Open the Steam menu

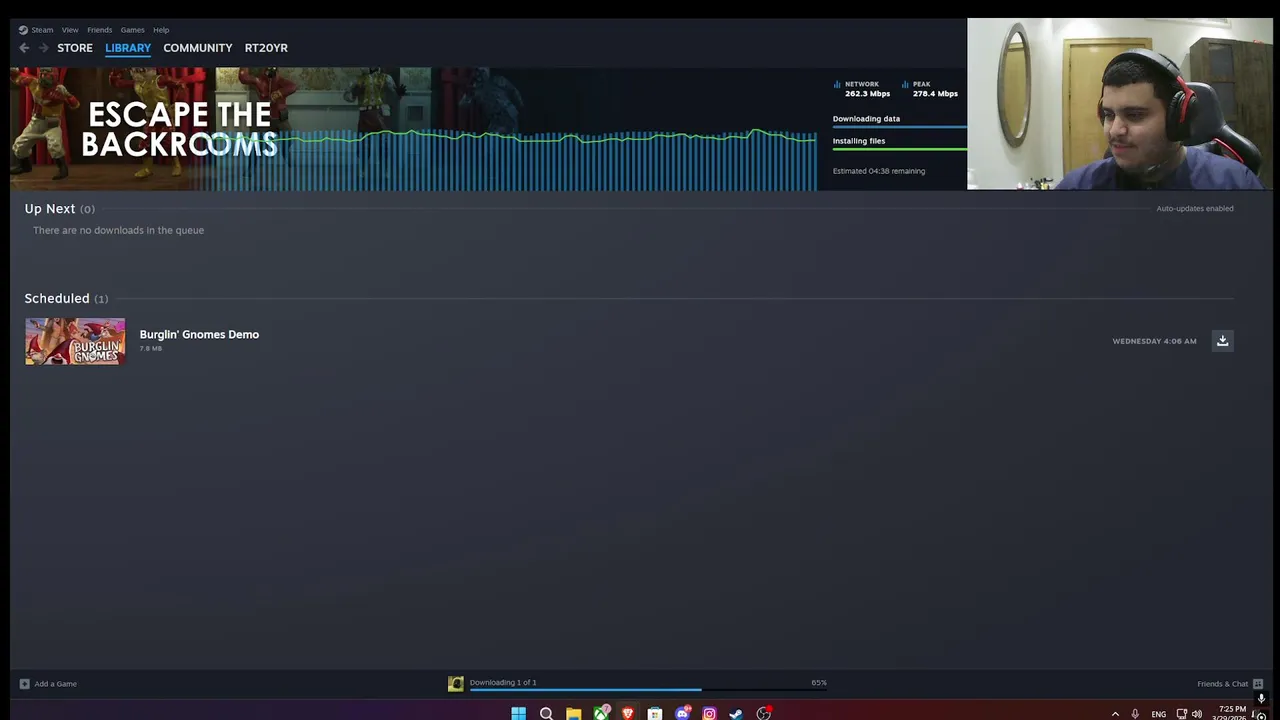pyautogui.click(x=36, y=30)
